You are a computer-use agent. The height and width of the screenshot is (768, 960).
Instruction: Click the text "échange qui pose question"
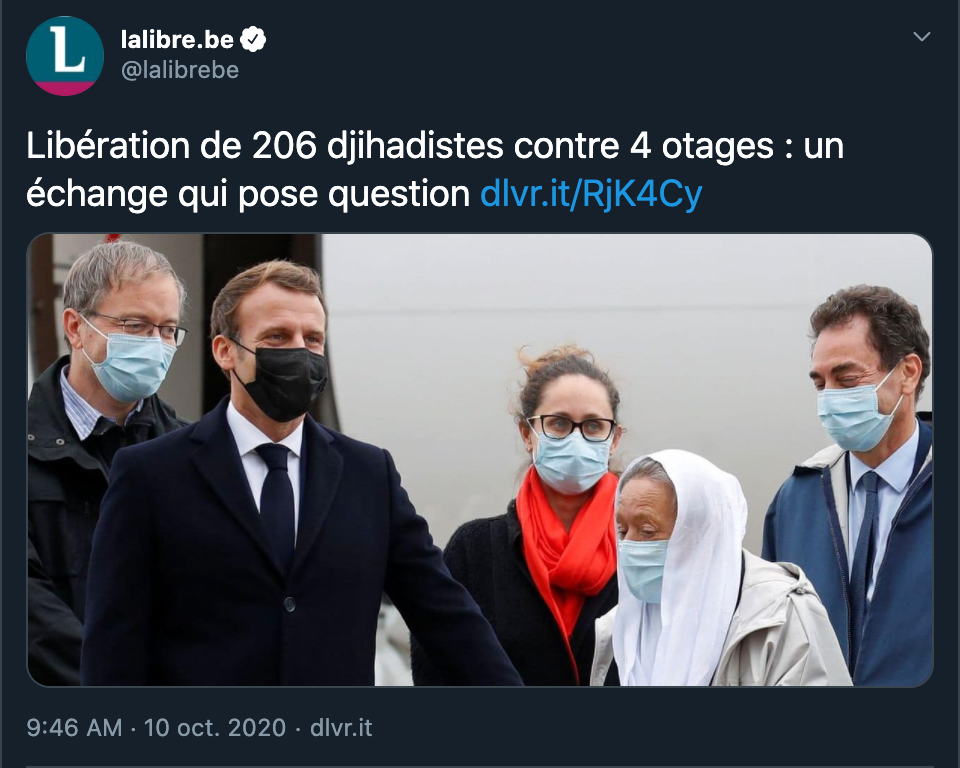tap(248, 195)
